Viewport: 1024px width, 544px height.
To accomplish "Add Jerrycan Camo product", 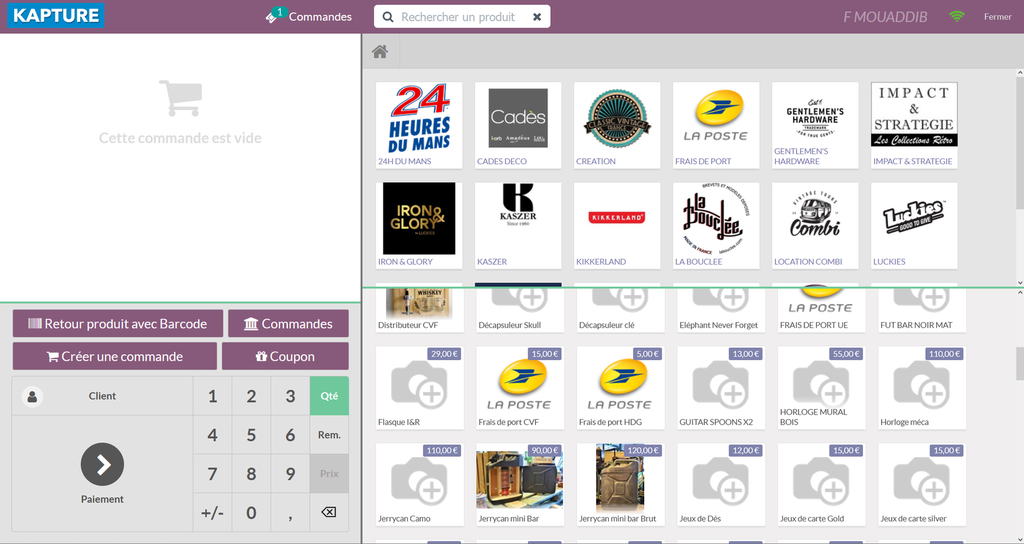I will (x=420, y=485).
